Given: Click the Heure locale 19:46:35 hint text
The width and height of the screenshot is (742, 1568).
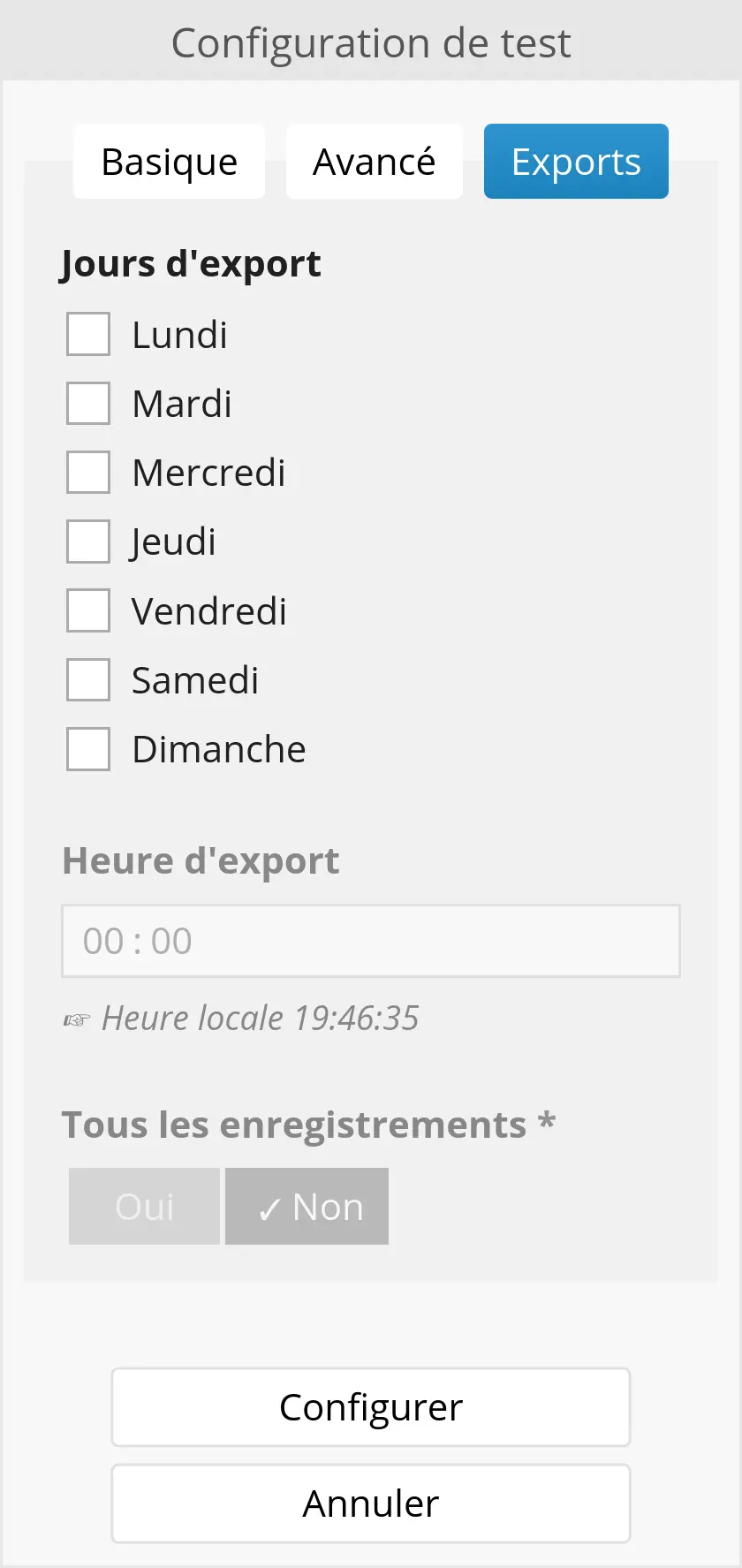Looking at the screenshot, I should point(260,1018).
